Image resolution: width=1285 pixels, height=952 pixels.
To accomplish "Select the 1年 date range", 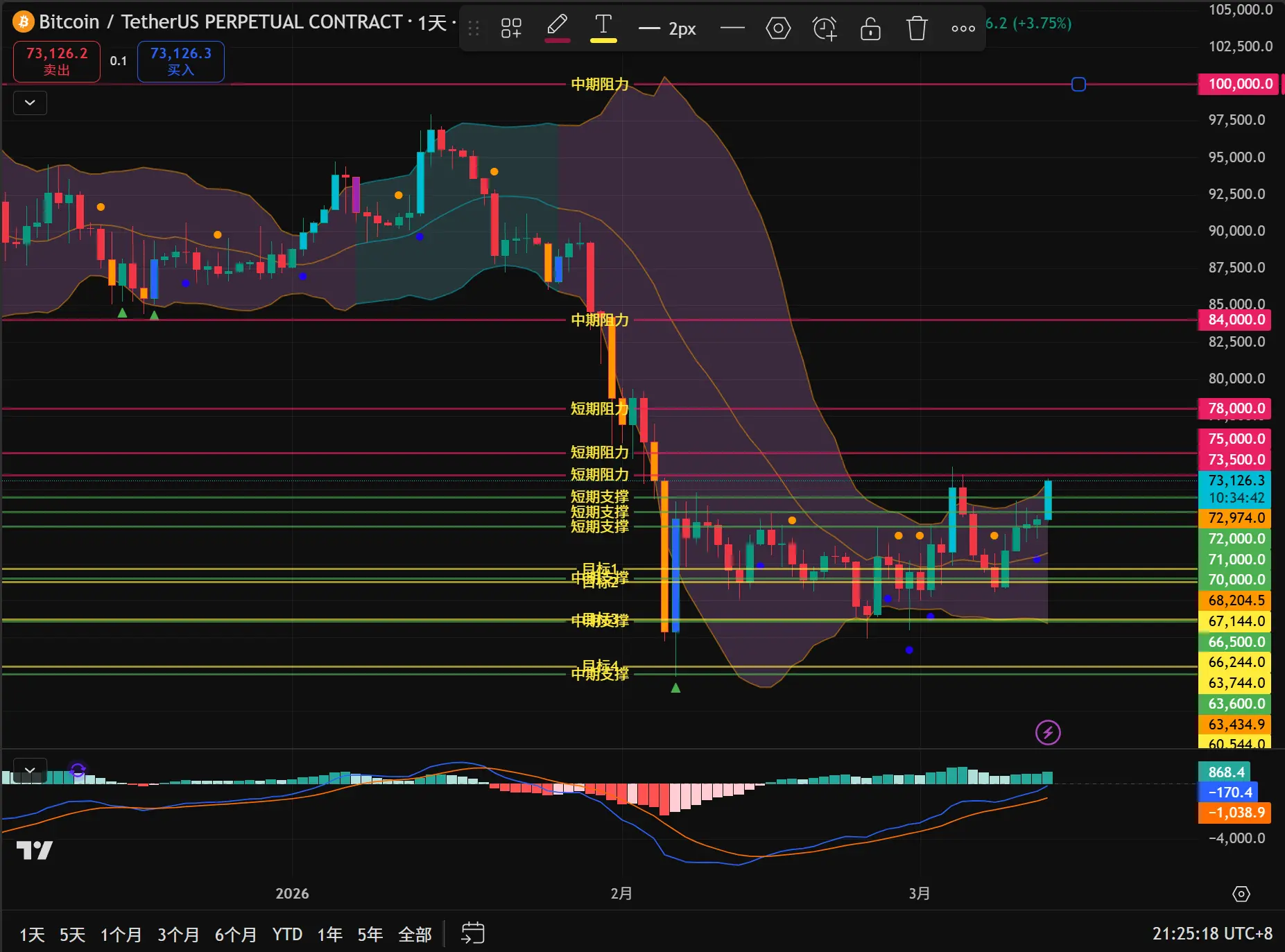I will coord(330,935).
